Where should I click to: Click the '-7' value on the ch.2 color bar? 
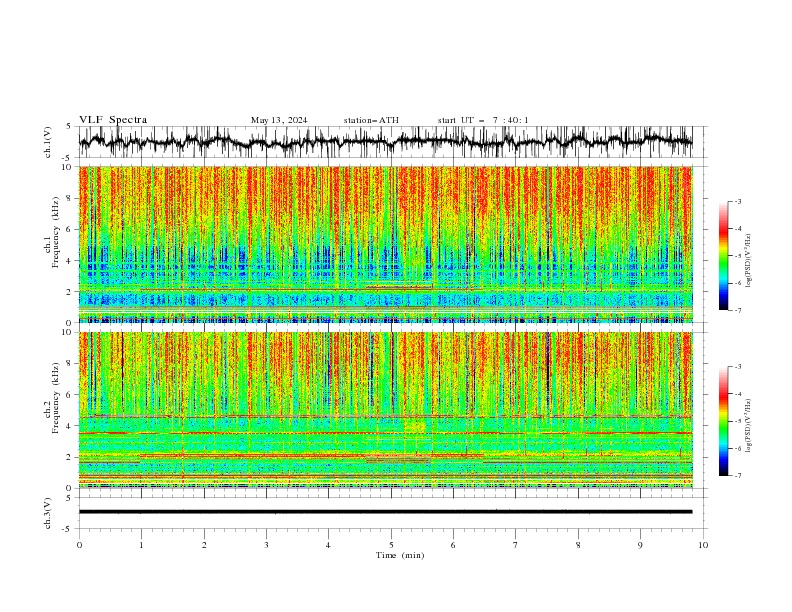(737, 476)
